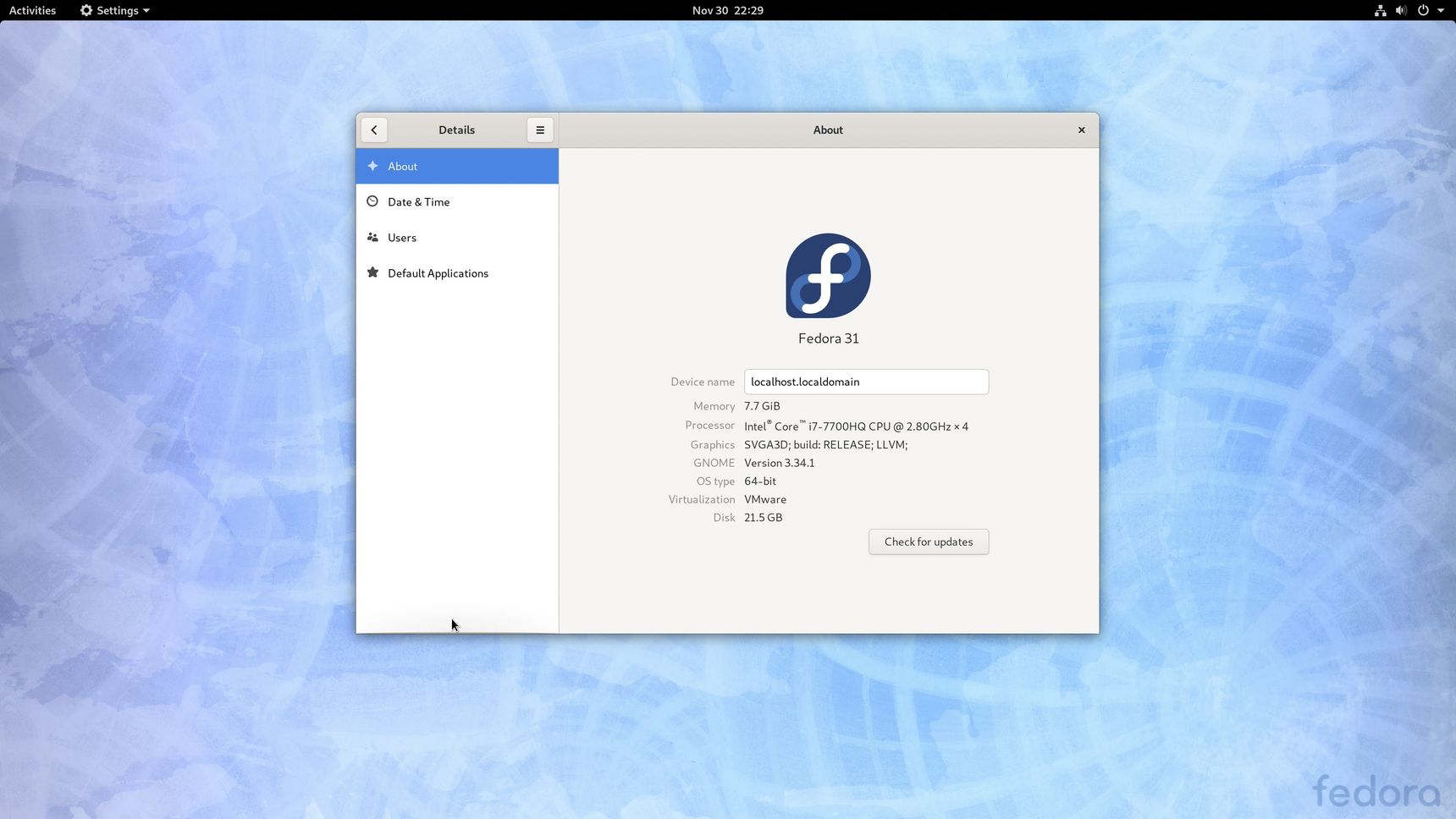The image size is (1456, 819).
Task: Click the VMware virtualization value
Action: coord(765,499)
